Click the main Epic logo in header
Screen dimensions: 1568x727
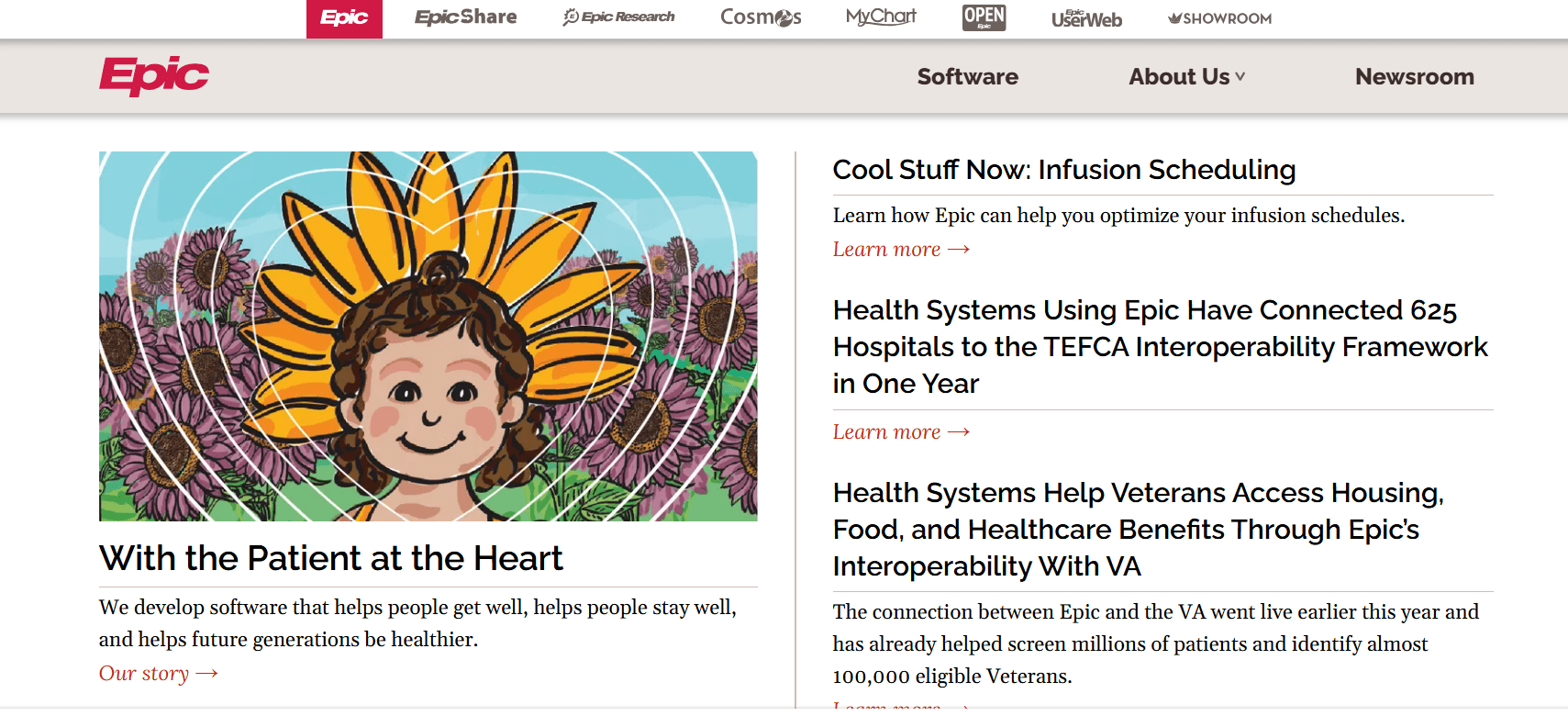[154, 75]
